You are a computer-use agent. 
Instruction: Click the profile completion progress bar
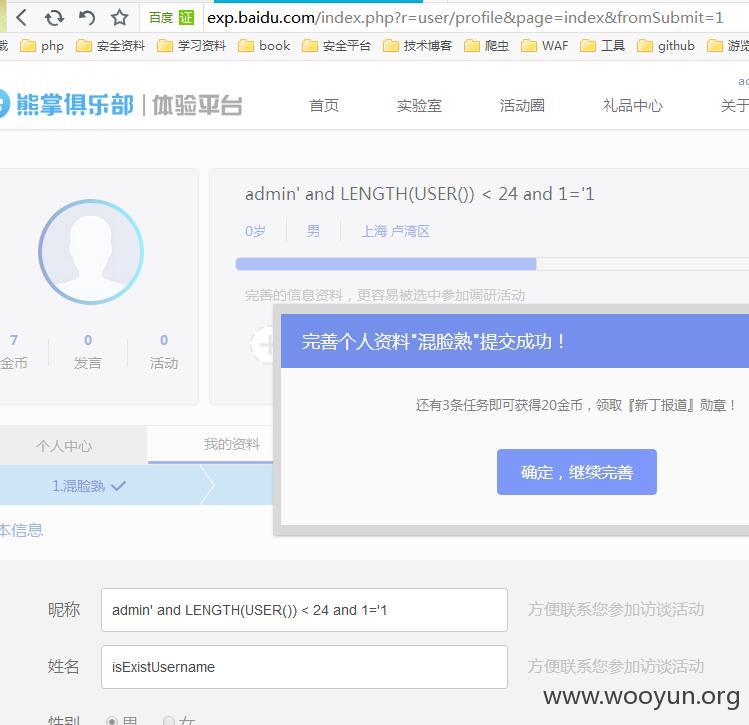492,264
